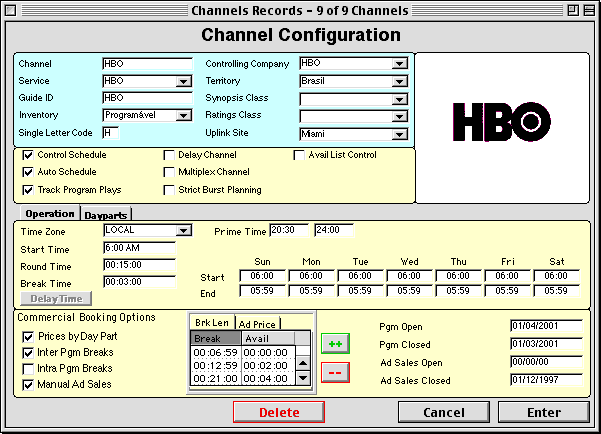Click the Enter button
601x434 pixels.
pos(544,412)
